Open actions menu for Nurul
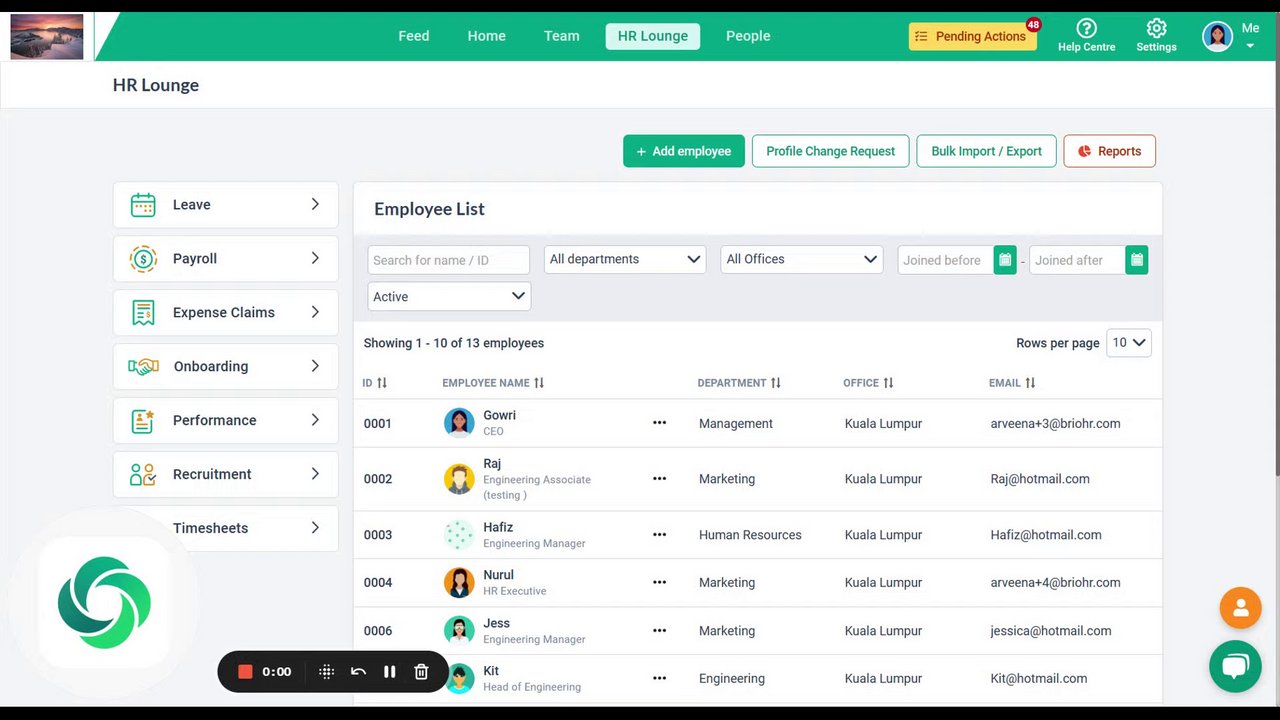 [659, 582]
